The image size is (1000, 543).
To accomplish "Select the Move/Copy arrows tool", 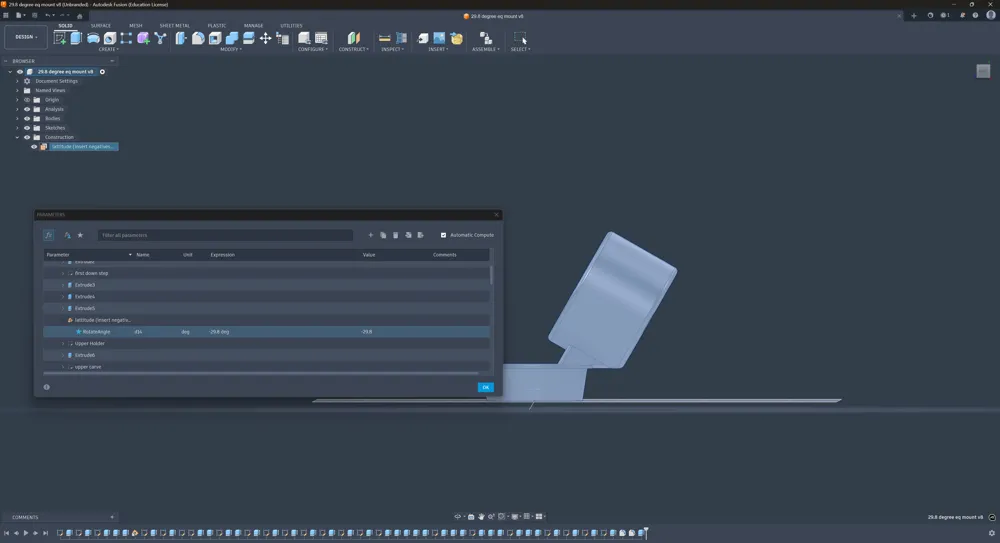I will click(x=265, y=38).
